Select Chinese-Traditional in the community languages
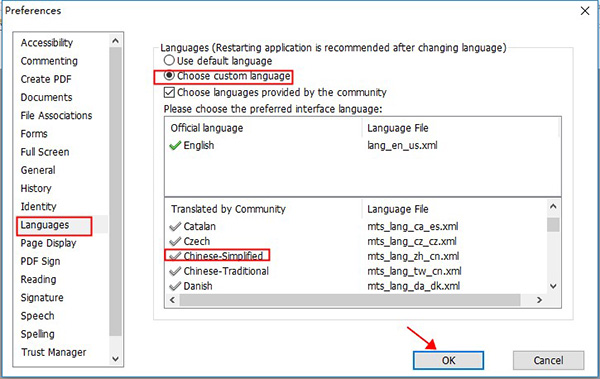The height and width of the screenshot is (379, 600). click(x=226, y=271)
